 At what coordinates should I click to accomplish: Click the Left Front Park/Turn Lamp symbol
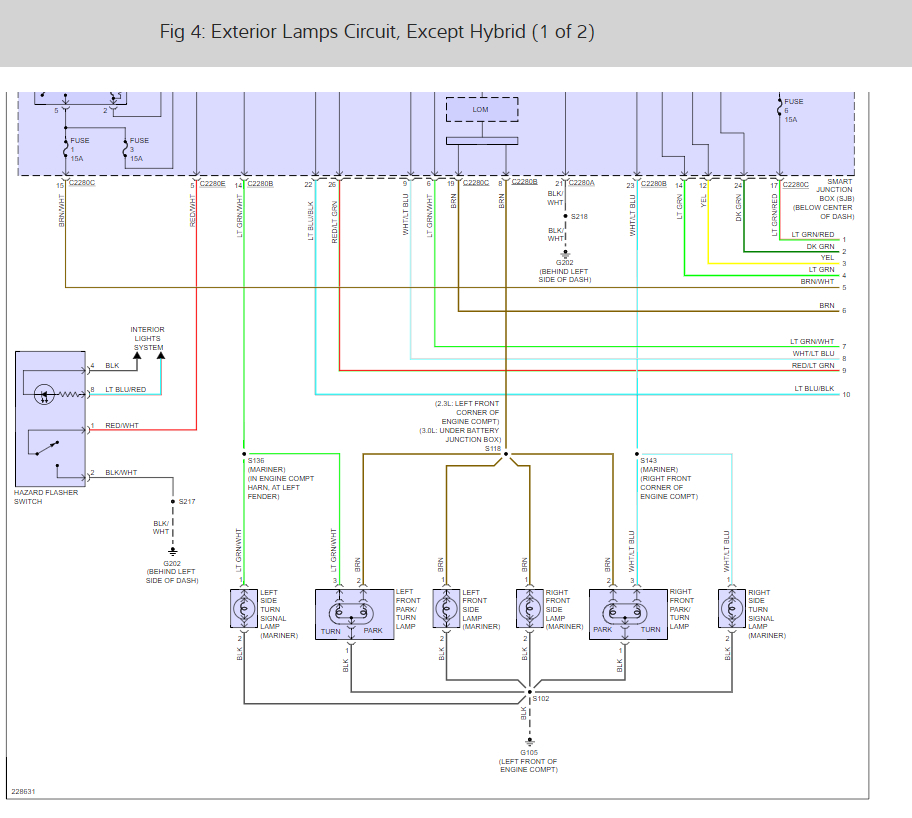coord(354,614)
